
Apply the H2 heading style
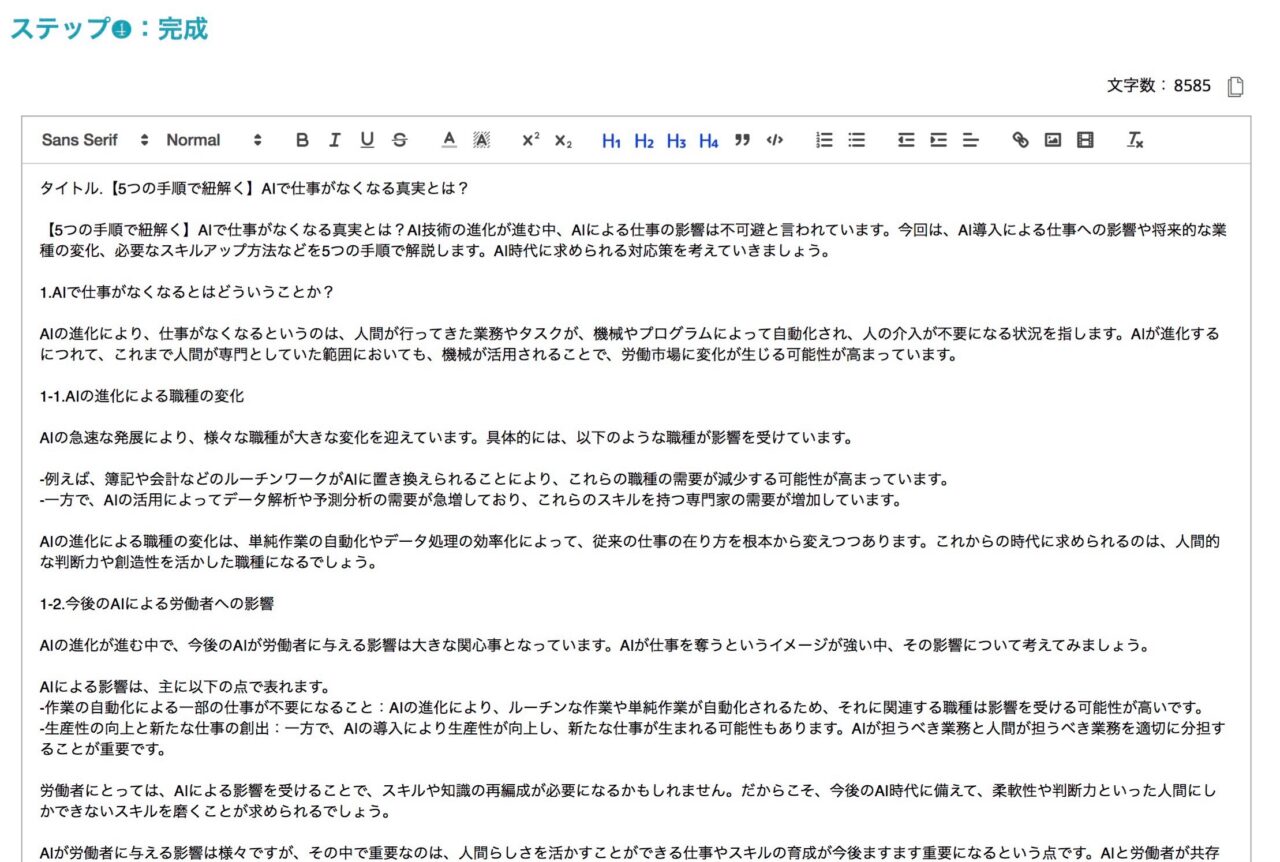[x=644, y=141]
